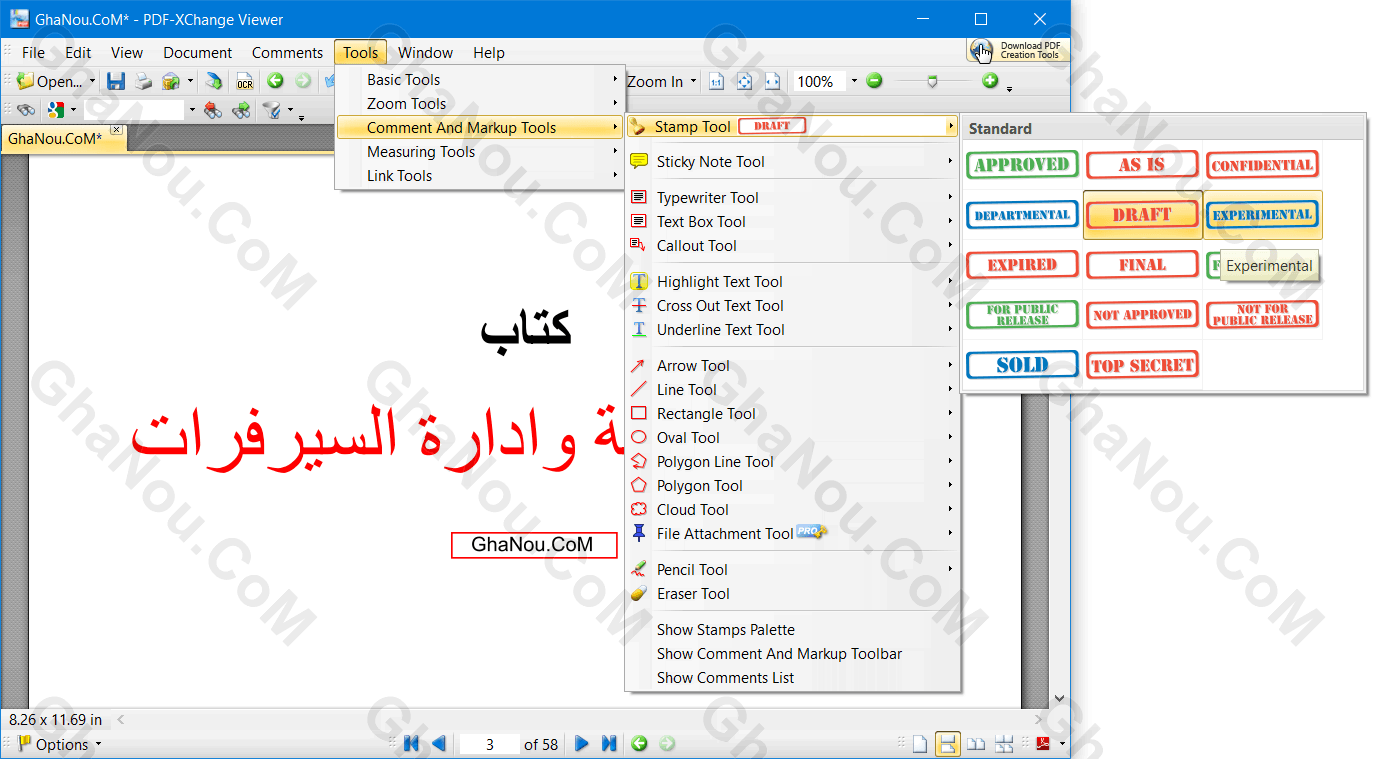
Task: Open the 100% zoom level dropdown
Action: (853, 82)
